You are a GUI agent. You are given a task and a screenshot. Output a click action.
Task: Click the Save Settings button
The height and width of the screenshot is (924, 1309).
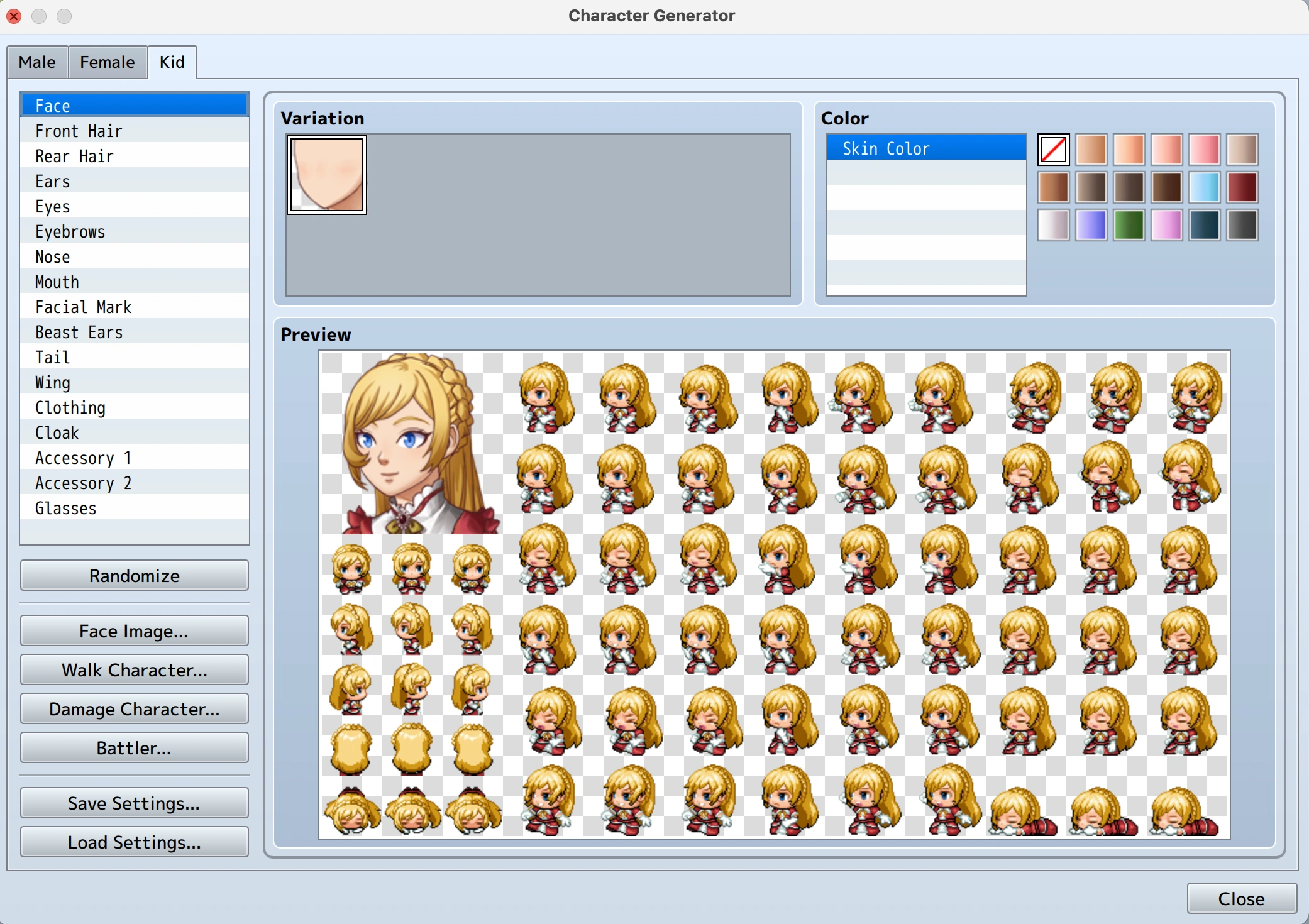click(135, 803)
